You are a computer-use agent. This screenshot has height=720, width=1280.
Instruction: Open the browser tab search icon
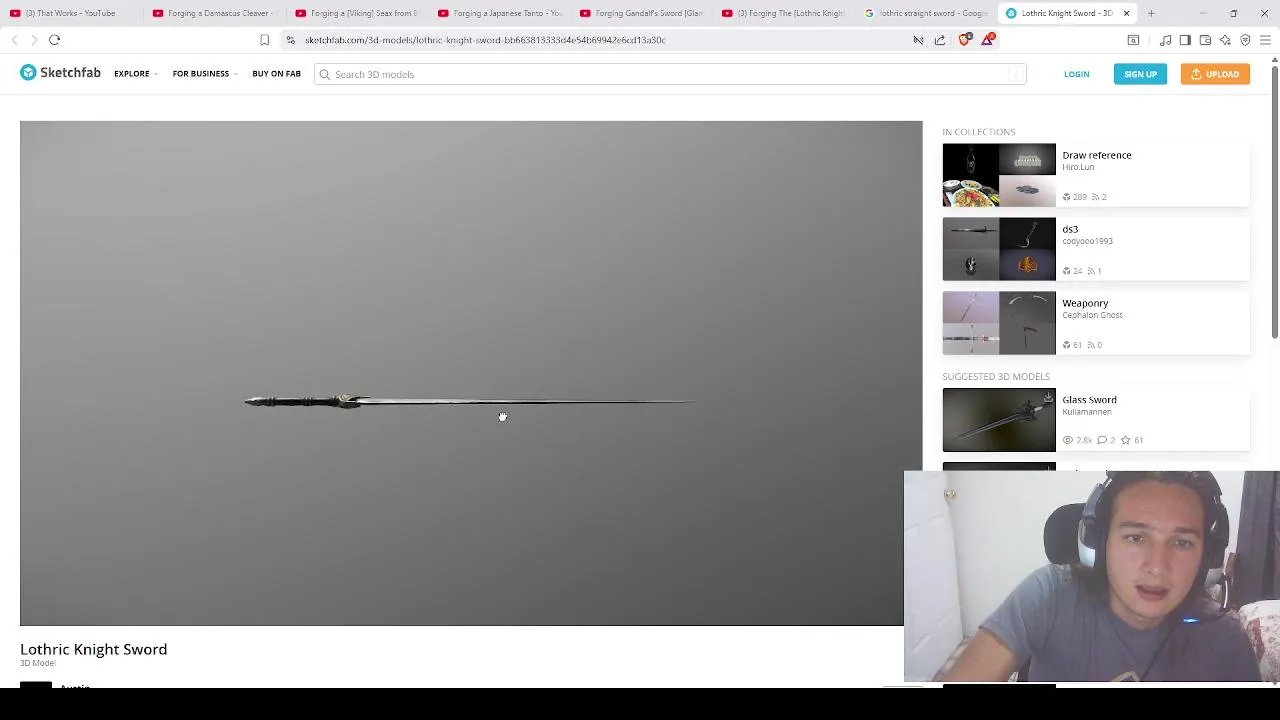[x=1133, y=40]
